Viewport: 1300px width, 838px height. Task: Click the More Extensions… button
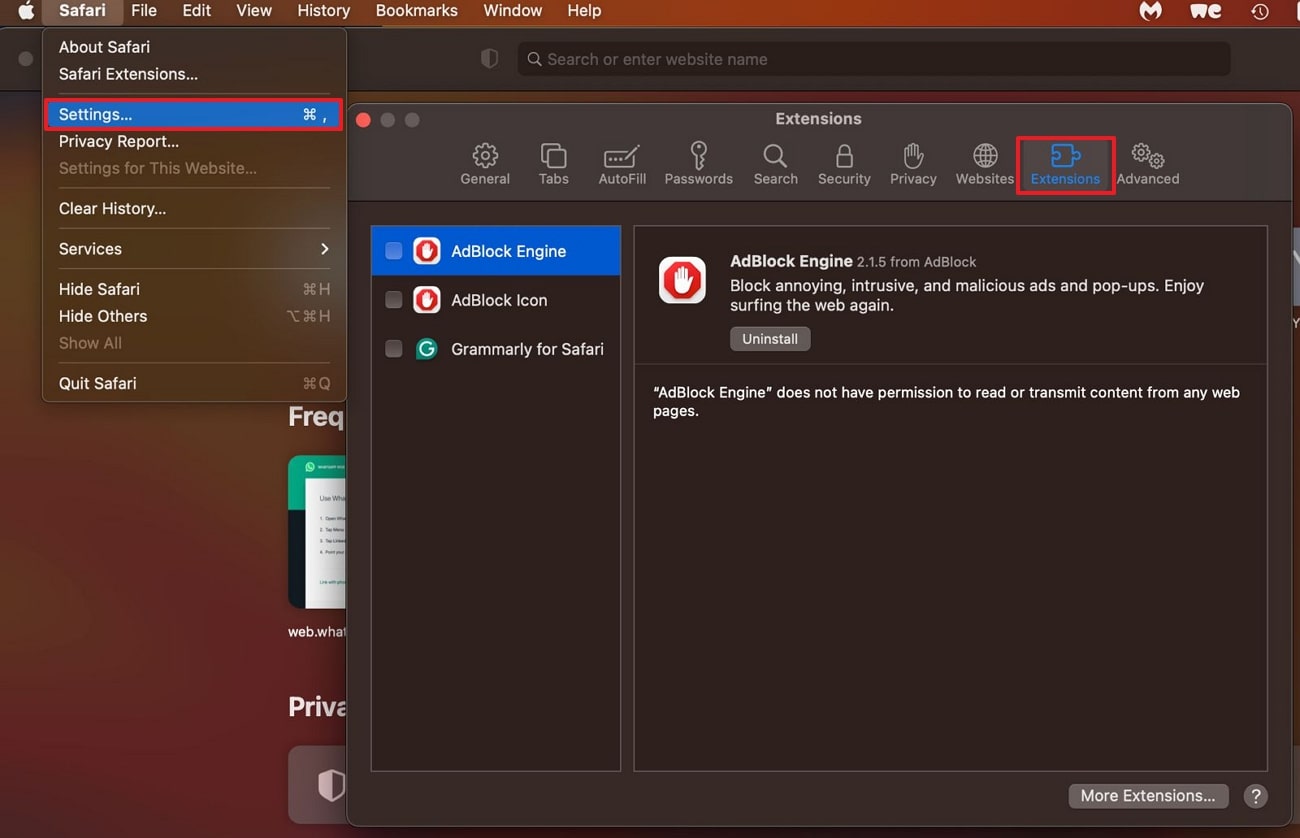(x=1148, y=796)
